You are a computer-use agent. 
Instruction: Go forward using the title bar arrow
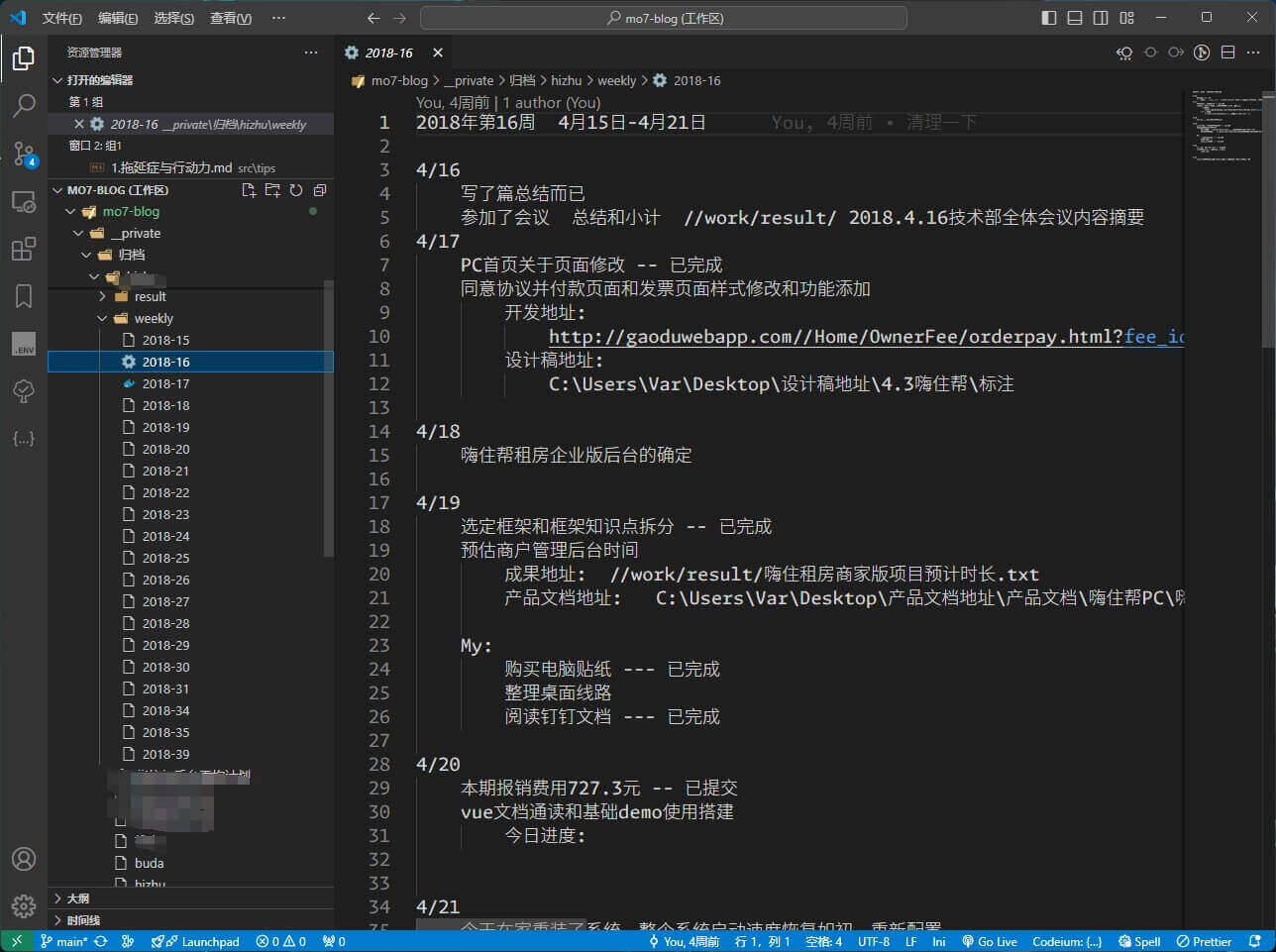pos(399,18)
